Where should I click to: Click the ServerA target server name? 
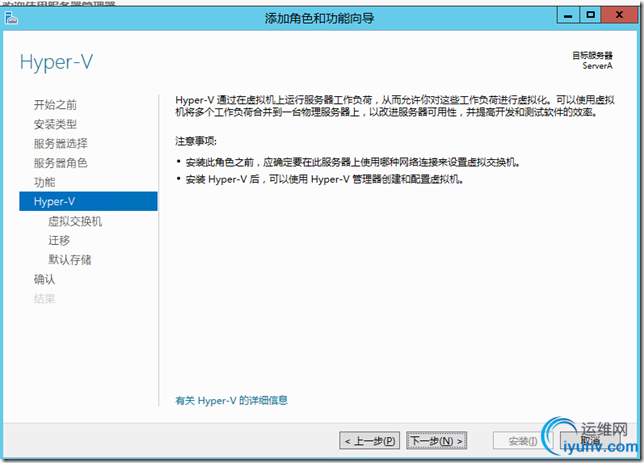597,66
